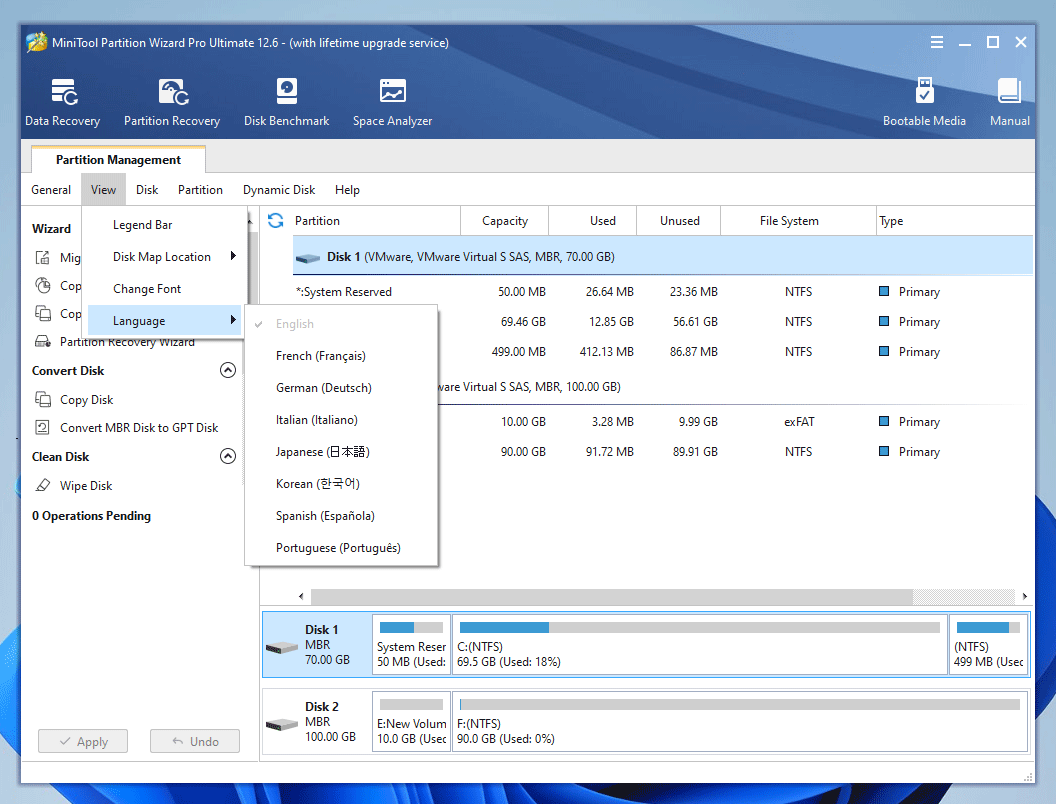Screen dimensions: 1056x804
Task: Open the Manual
Action: pos(1010,102)
